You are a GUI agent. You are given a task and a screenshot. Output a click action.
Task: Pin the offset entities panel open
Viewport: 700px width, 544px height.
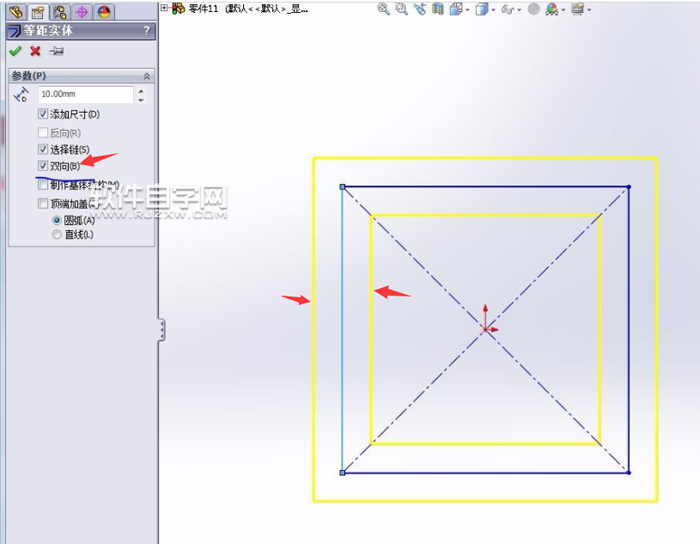[56, 51]
